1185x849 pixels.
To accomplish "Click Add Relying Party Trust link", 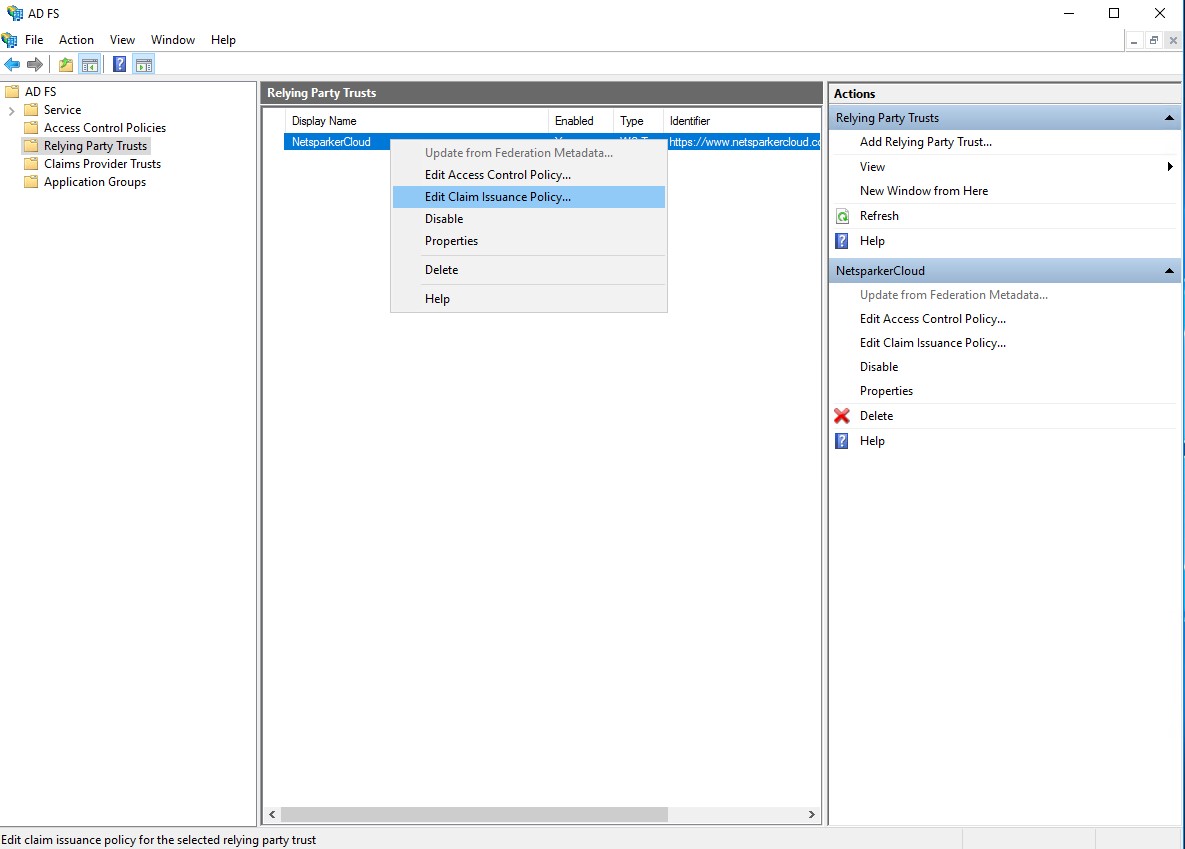I will tap(925, 142).
